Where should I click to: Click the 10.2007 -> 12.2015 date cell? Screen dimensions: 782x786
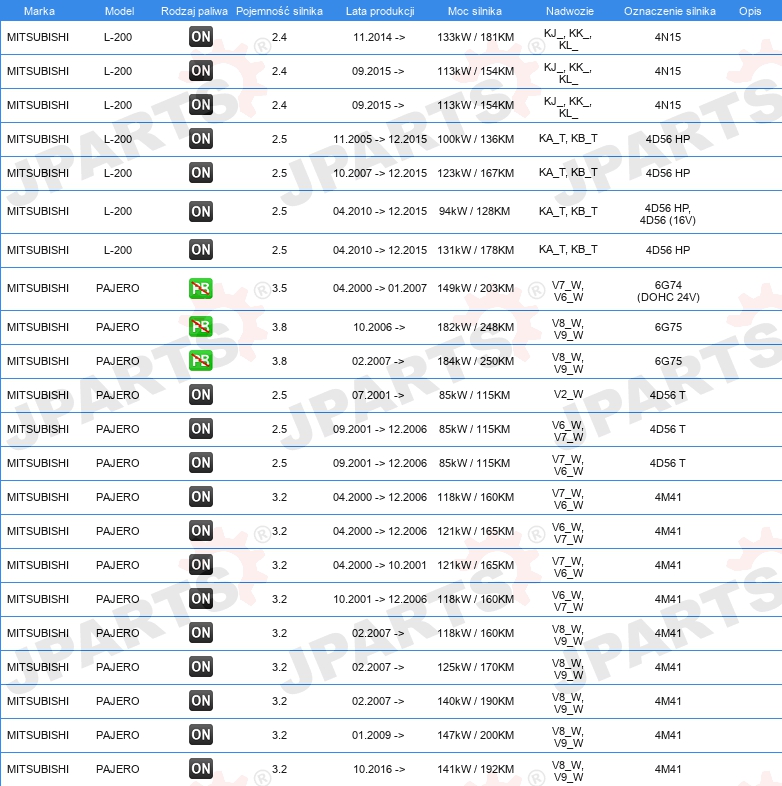[x=380, y=173]
